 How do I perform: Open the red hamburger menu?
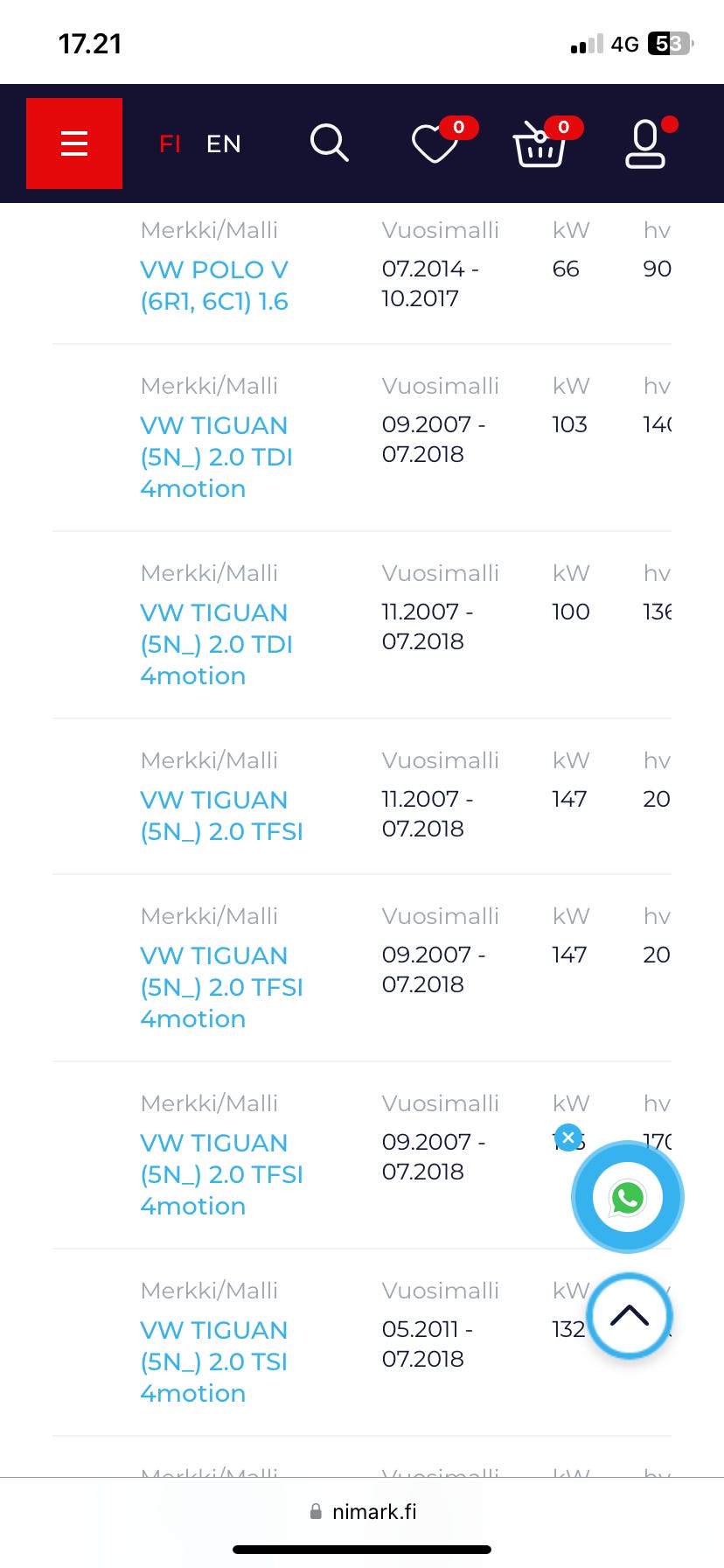coord(74,143)
